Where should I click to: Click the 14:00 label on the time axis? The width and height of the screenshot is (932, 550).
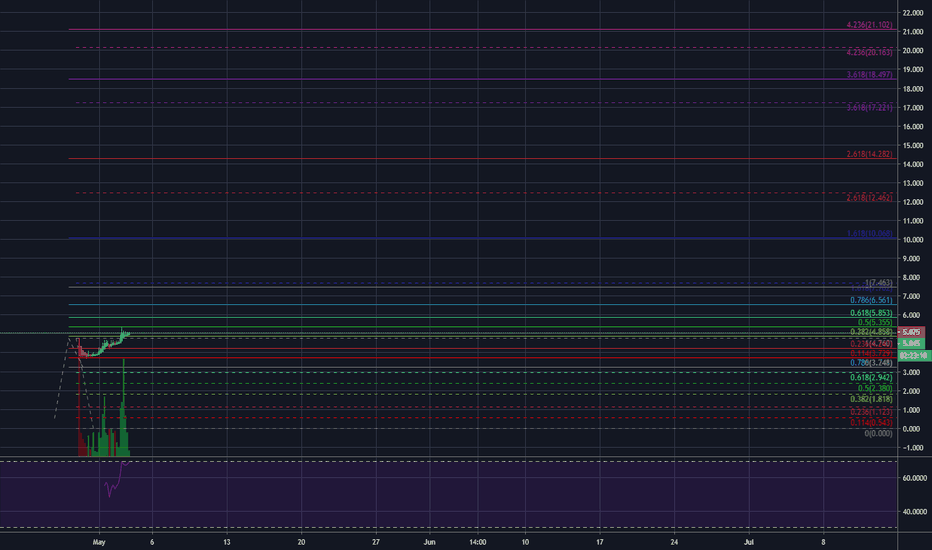pos(478,542)
